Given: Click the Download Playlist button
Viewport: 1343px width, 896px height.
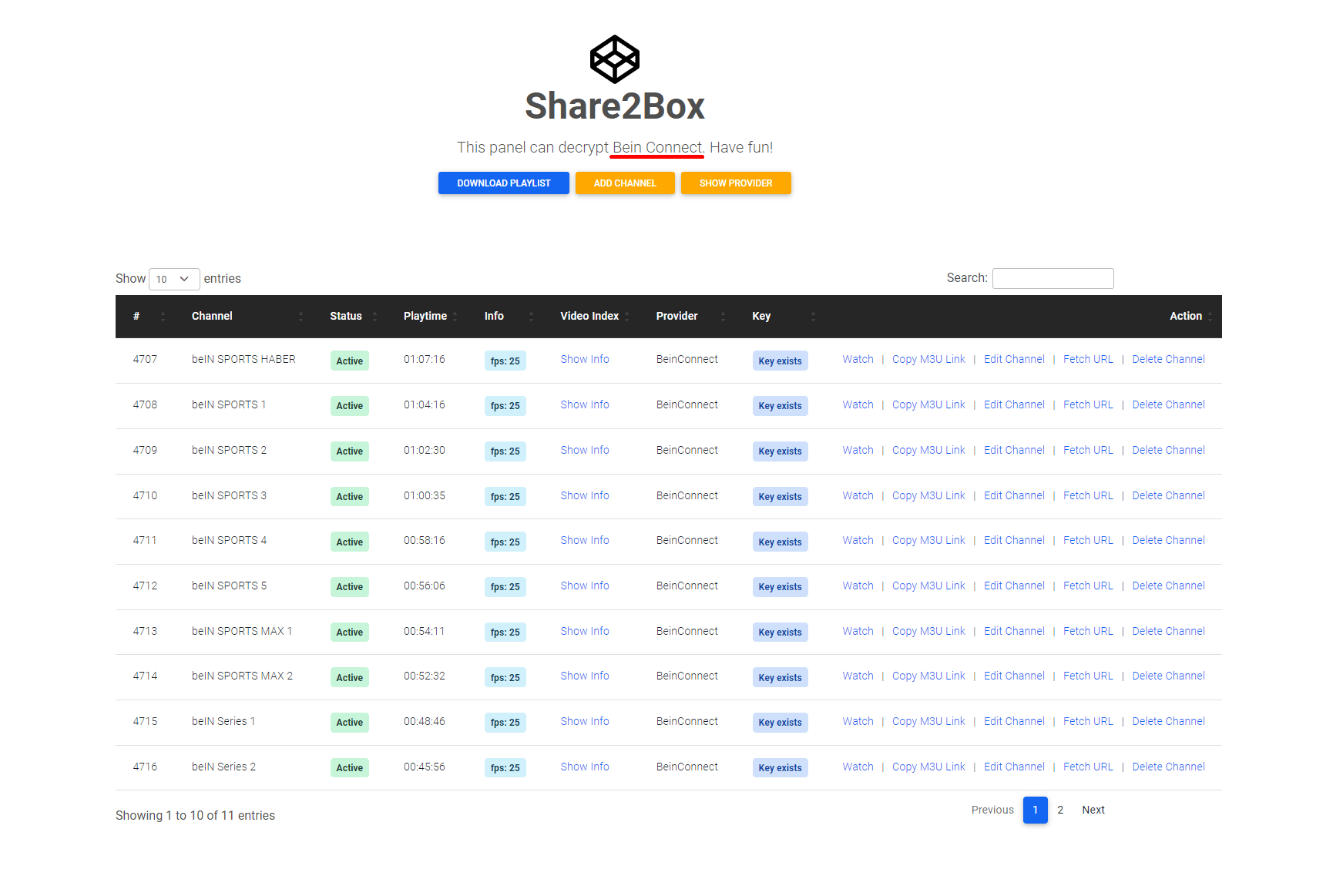Looking at the screenshot, I should (504, 183).
